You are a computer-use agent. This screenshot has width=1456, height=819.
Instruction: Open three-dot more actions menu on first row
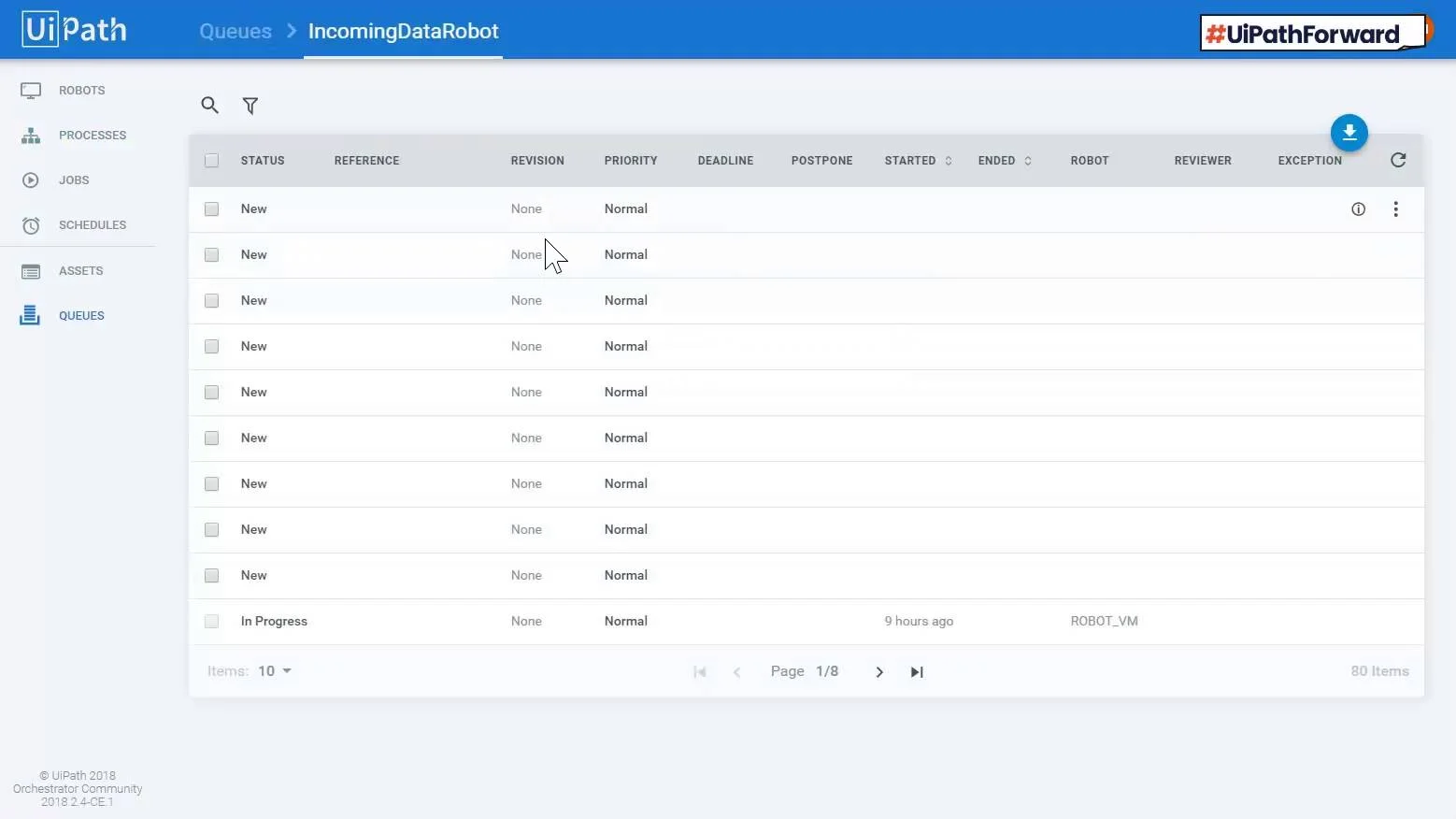(1395, 209)
